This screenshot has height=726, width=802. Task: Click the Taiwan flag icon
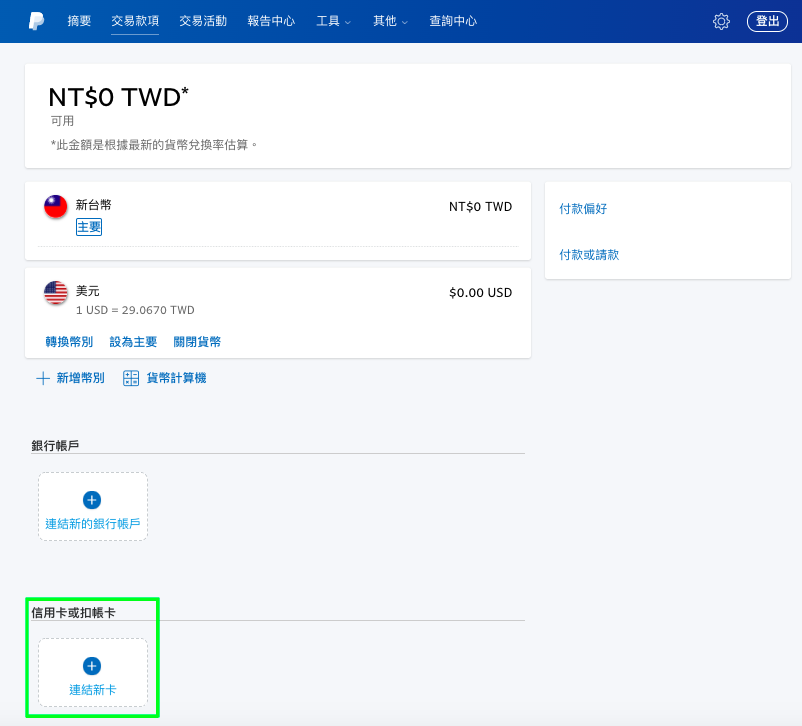(56, 207)
